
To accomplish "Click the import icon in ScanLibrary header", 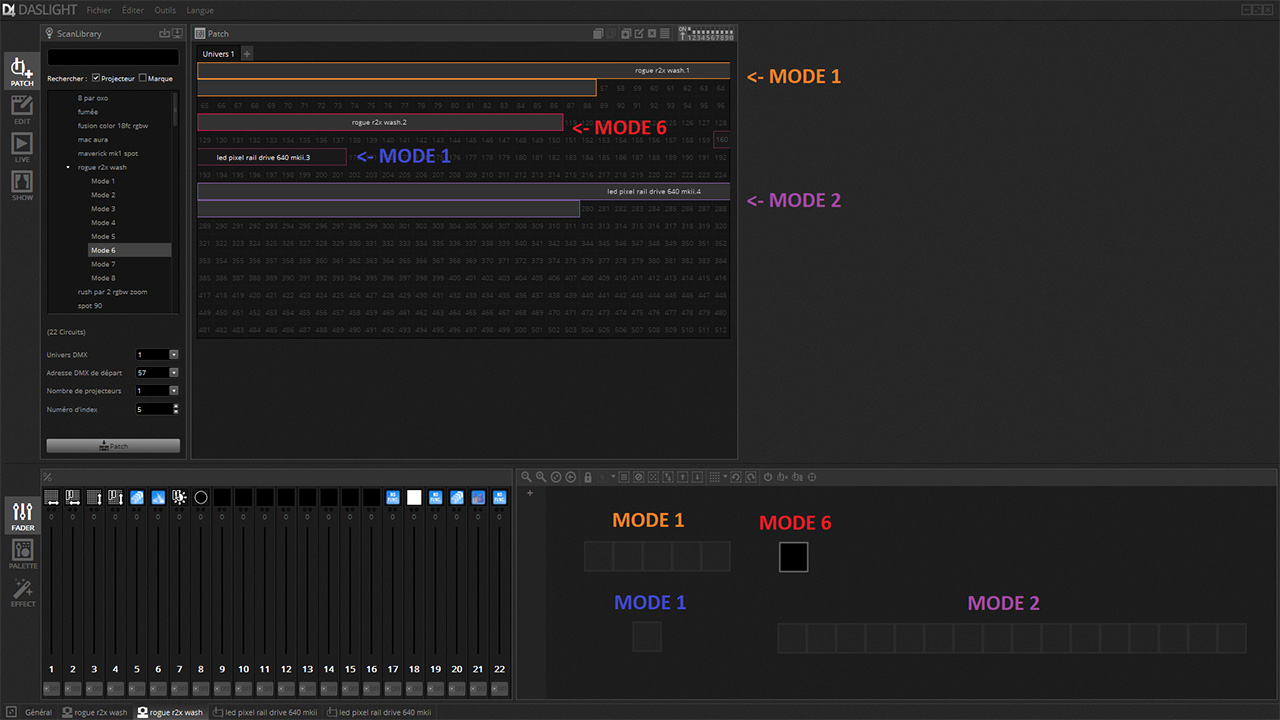I will click(x=165, y=33).
